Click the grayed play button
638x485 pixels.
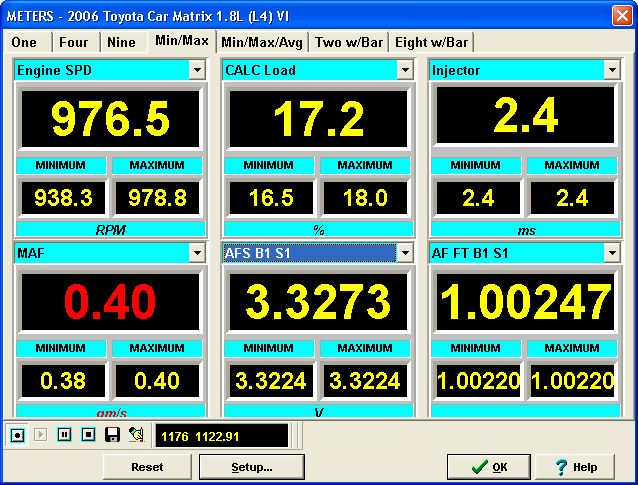41,435
